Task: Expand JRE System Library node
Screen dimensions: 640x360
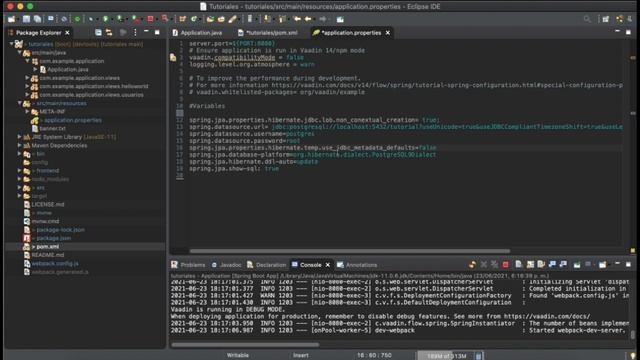Action: 19,137
